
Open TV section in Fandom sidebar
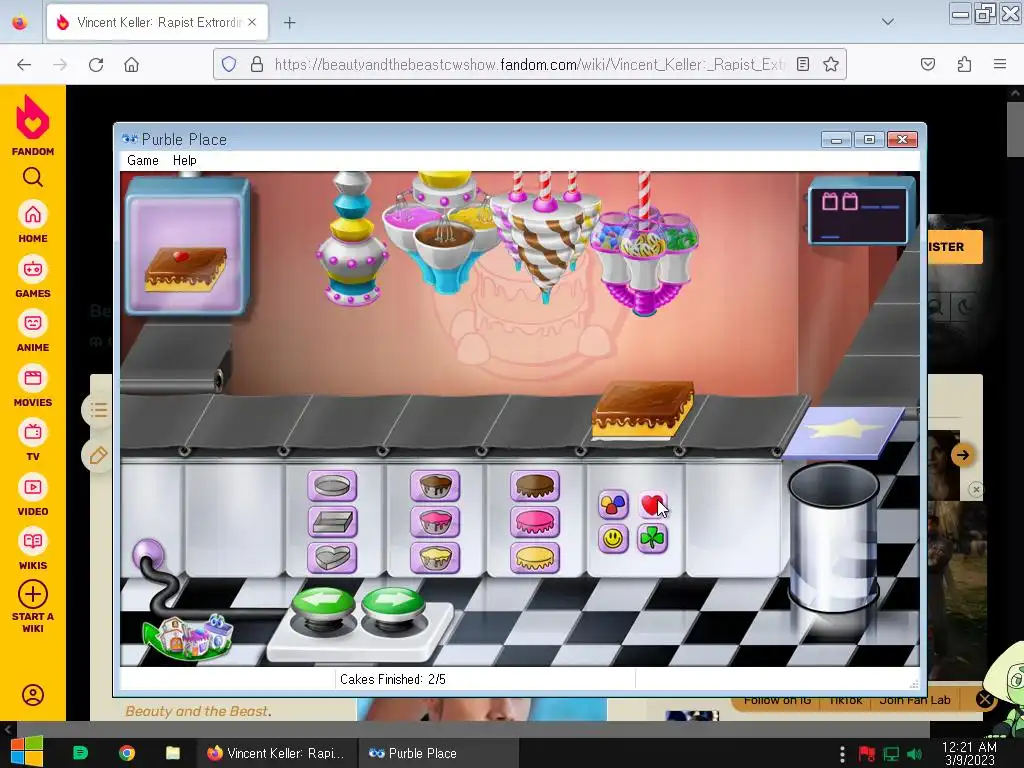point(33,440)
